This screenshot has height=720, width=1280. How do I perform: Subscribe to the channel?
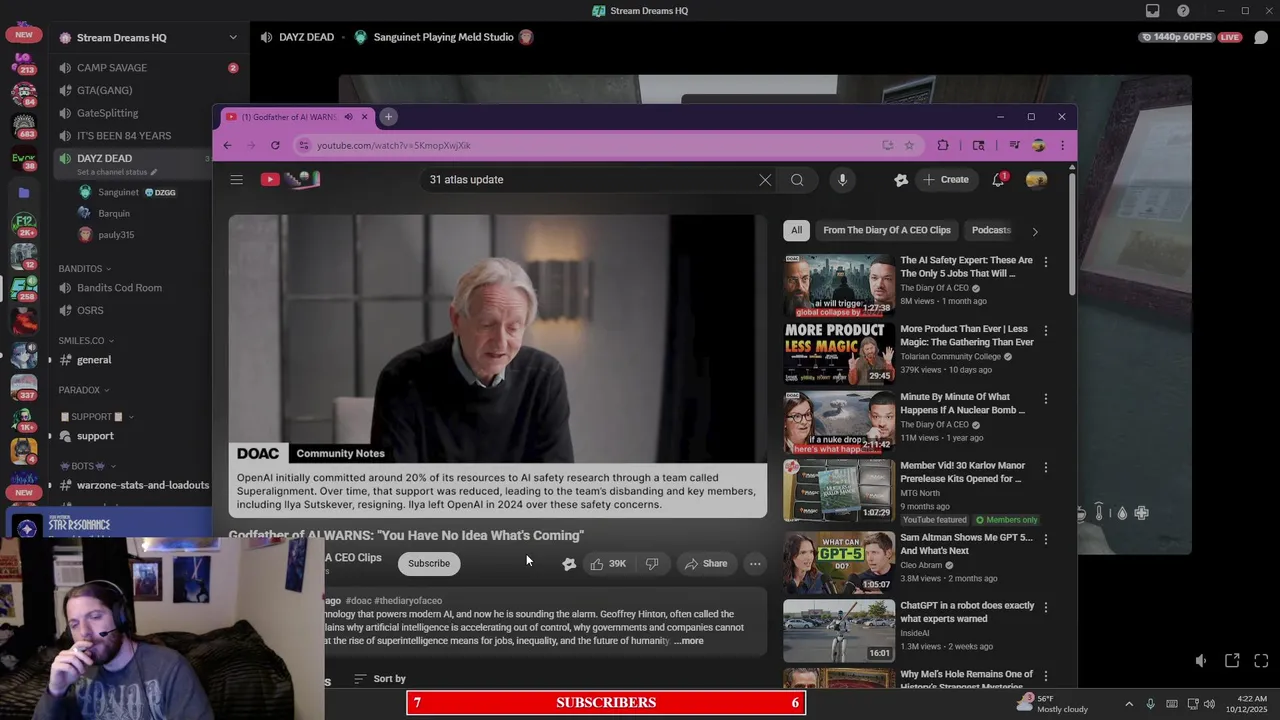point(429,564)
